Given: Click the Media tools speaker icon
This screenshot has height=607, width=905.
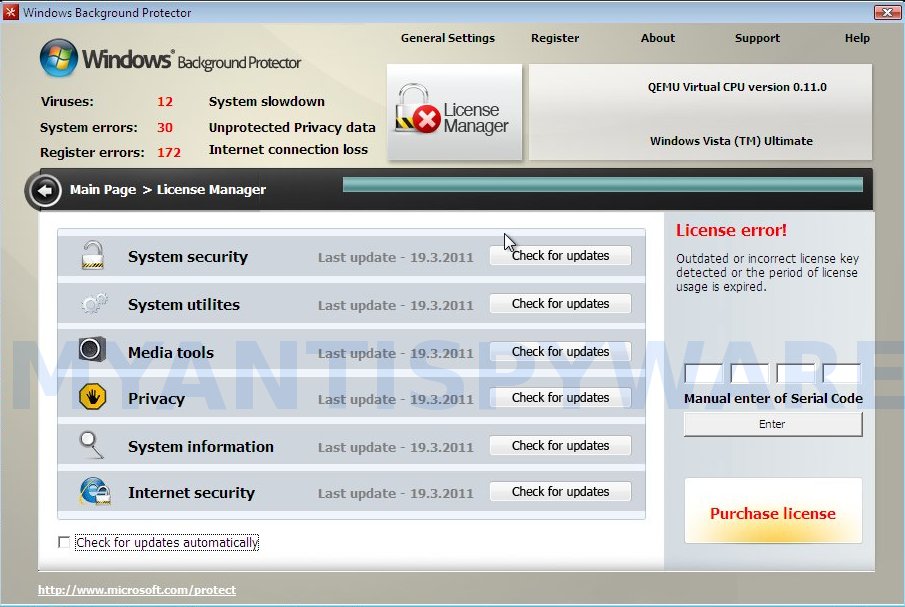Looking at the screenshot, I should click(x=92, y=349).
